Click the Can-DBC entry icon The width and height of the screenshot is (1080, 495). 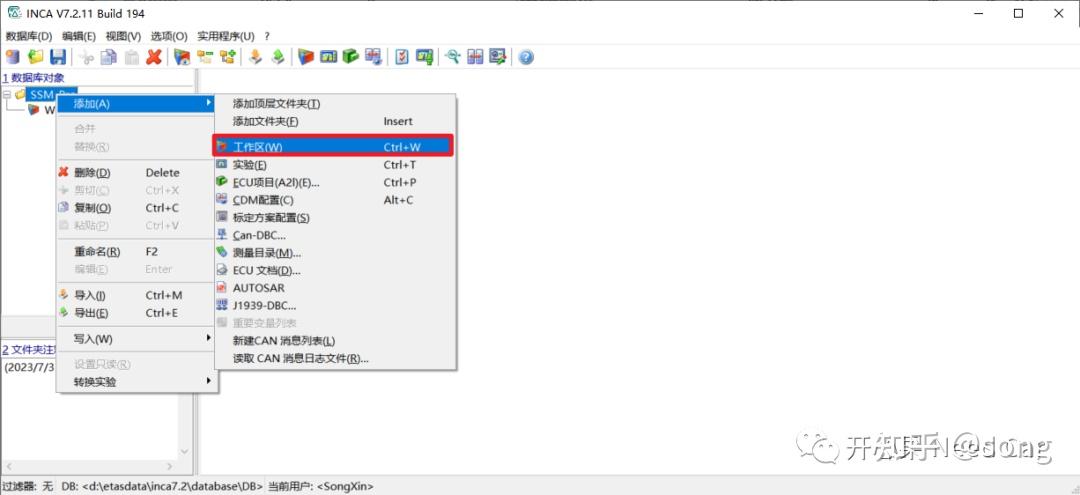tap(222, 235)
